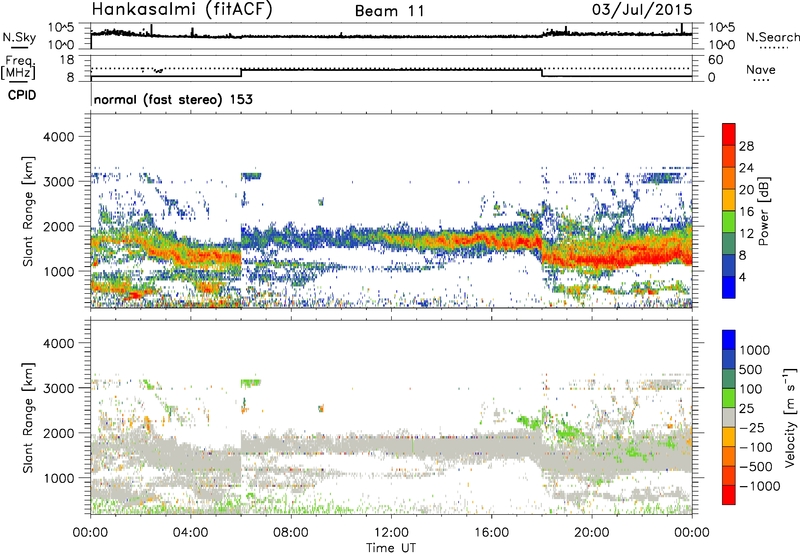Click the blue bottom of power colorbar
This screenshot has height=554, width=800.
[x=729, y=288]
